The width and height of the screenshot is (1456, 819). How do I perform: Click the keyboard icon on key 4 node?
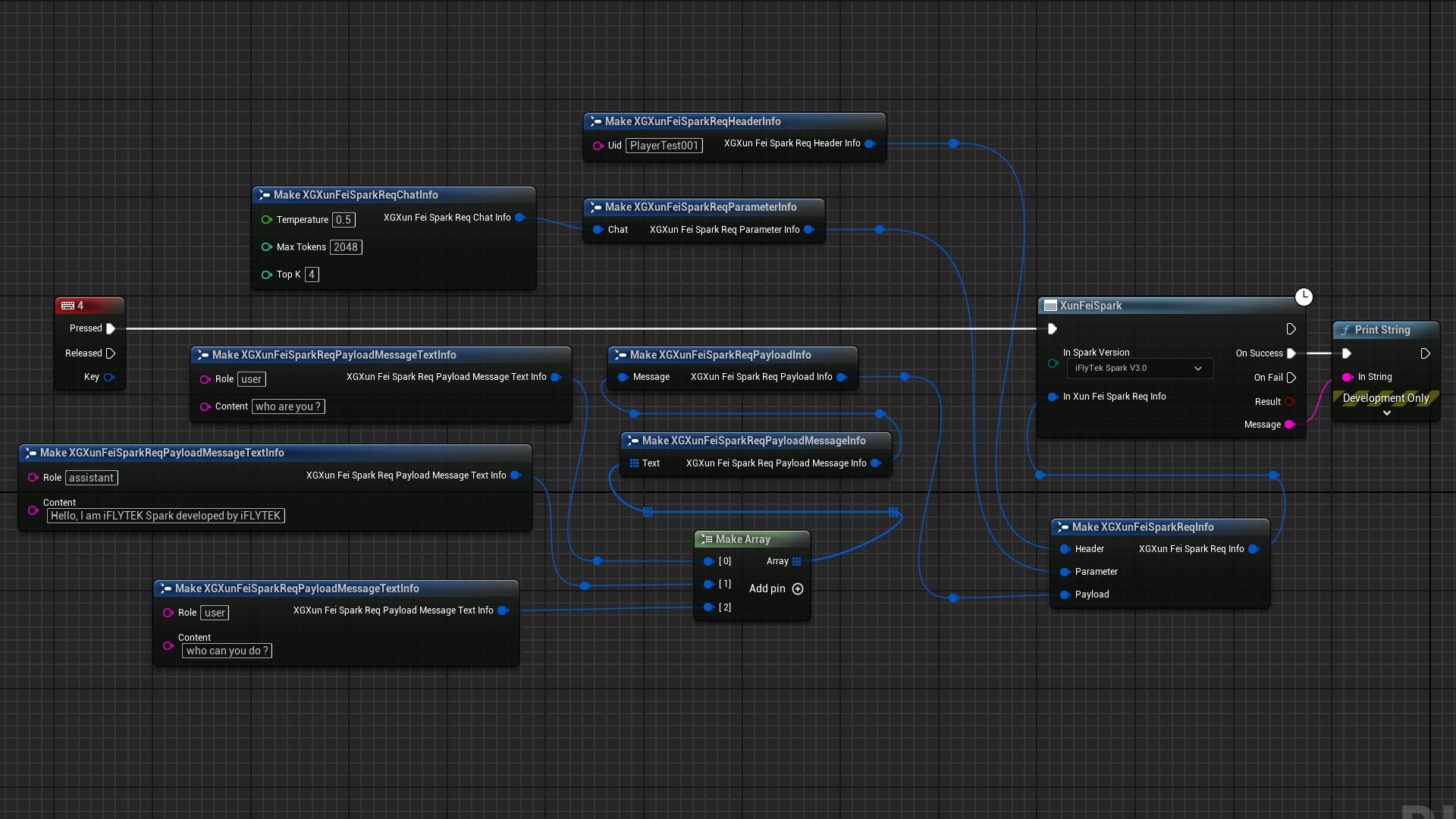click(x=68, y=306)
